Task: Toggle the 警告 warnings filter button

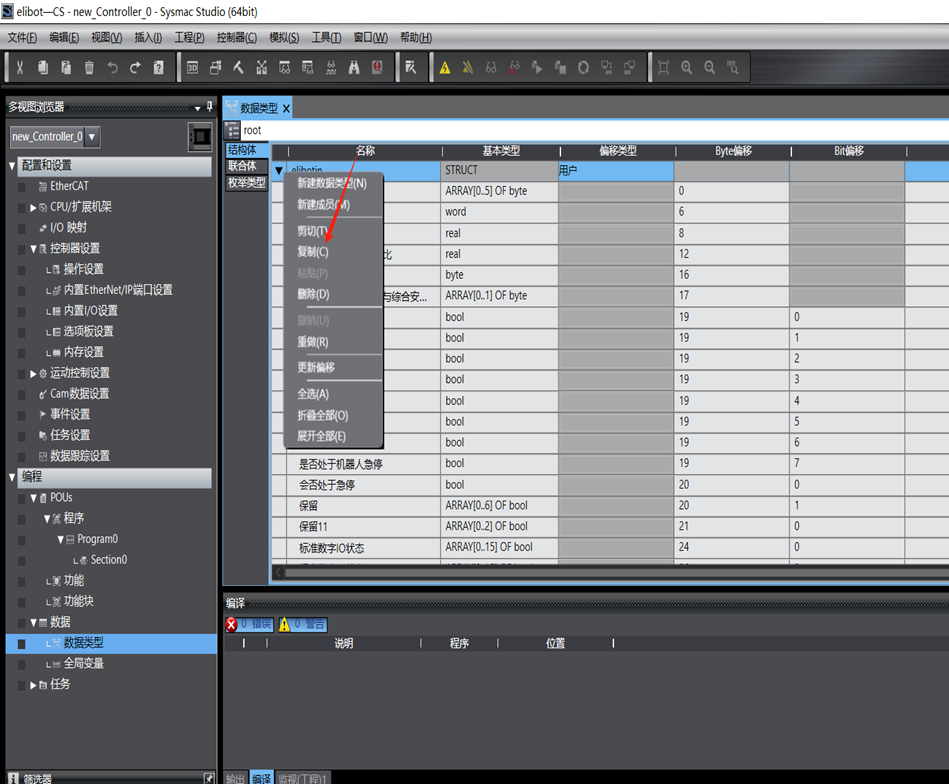Action: point(302,624)
